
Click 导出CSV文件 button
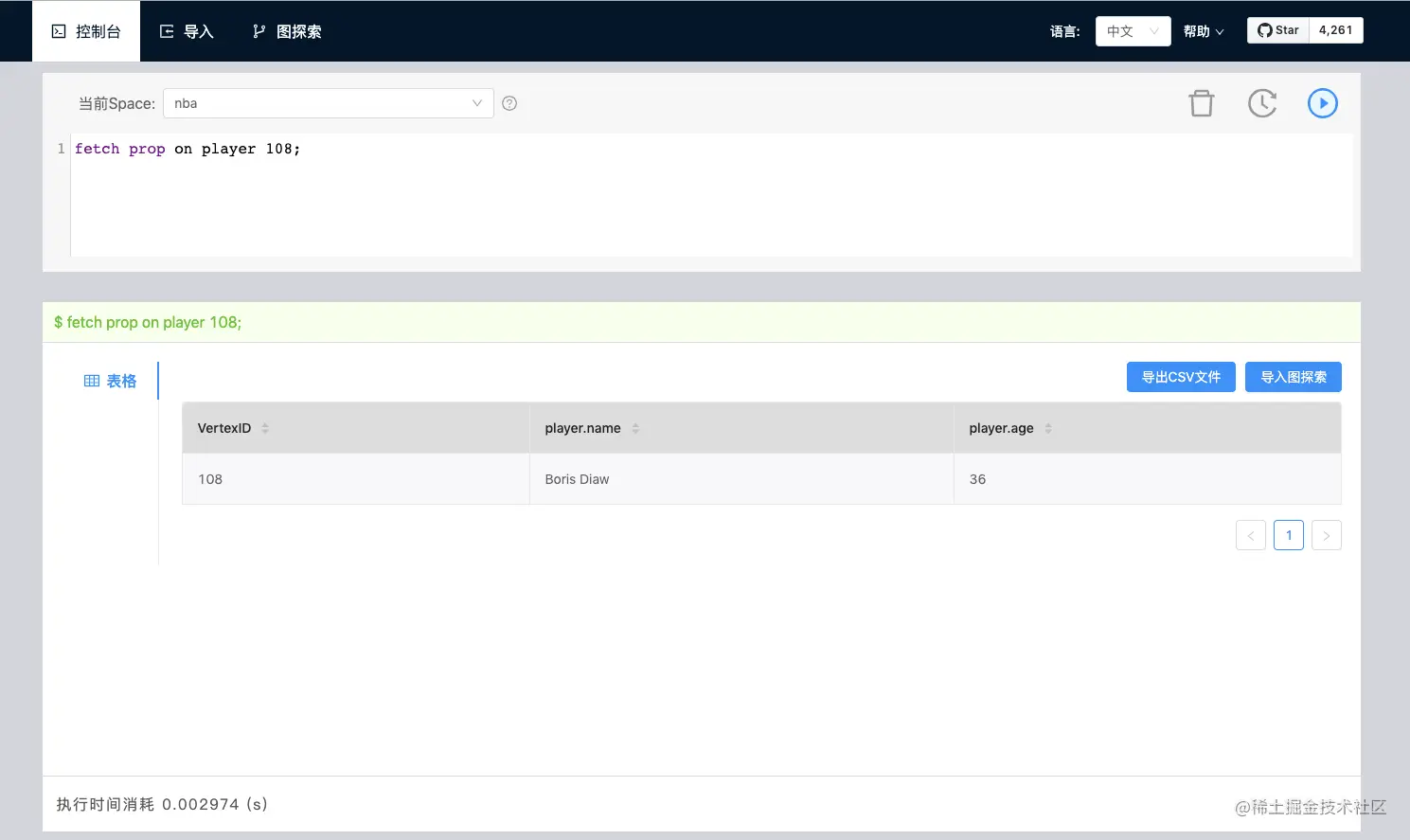(x=1181, y=377)
